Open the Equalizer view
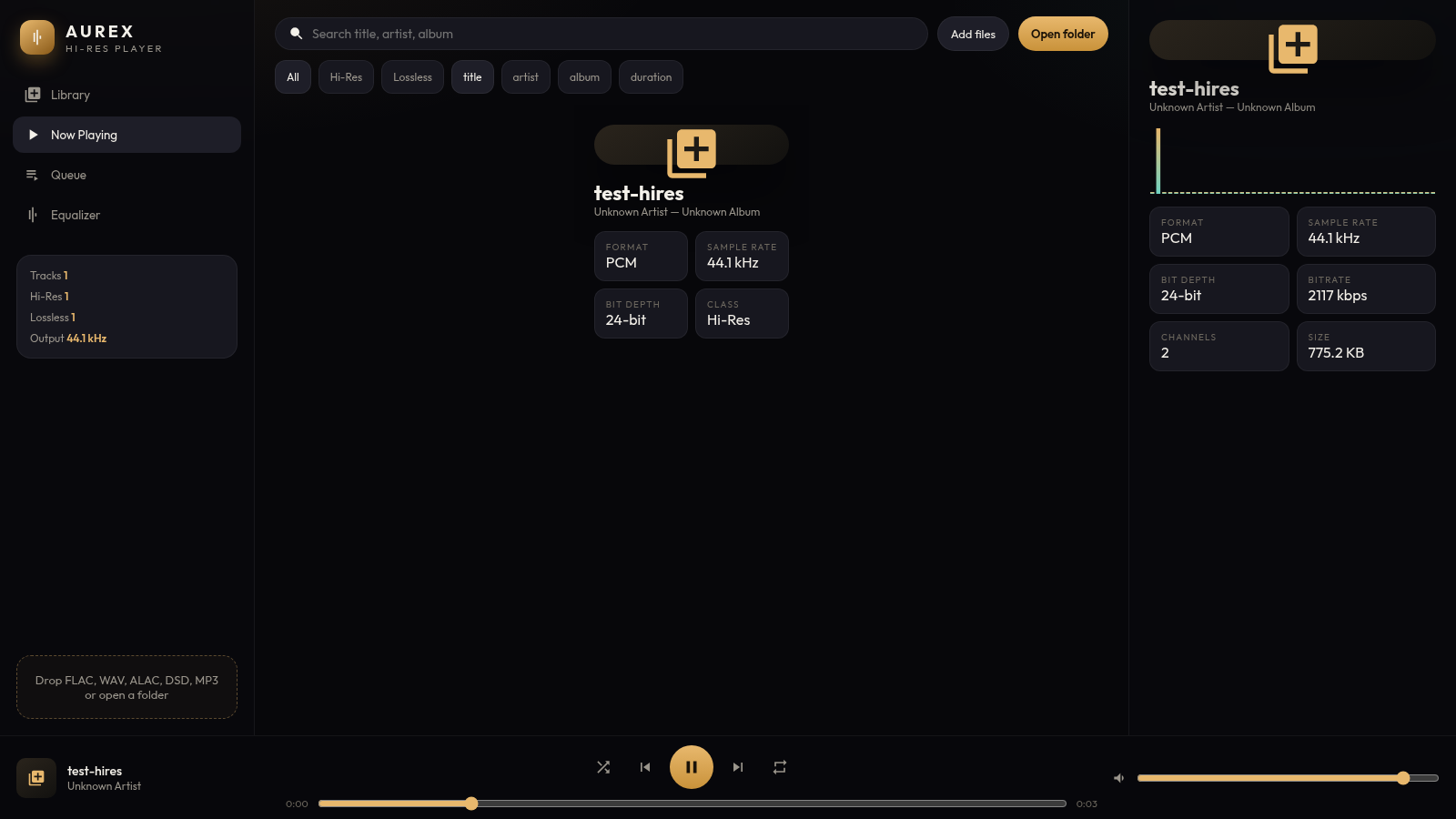Viewport: 1456px width, 819px height. [x=126, y=215]
